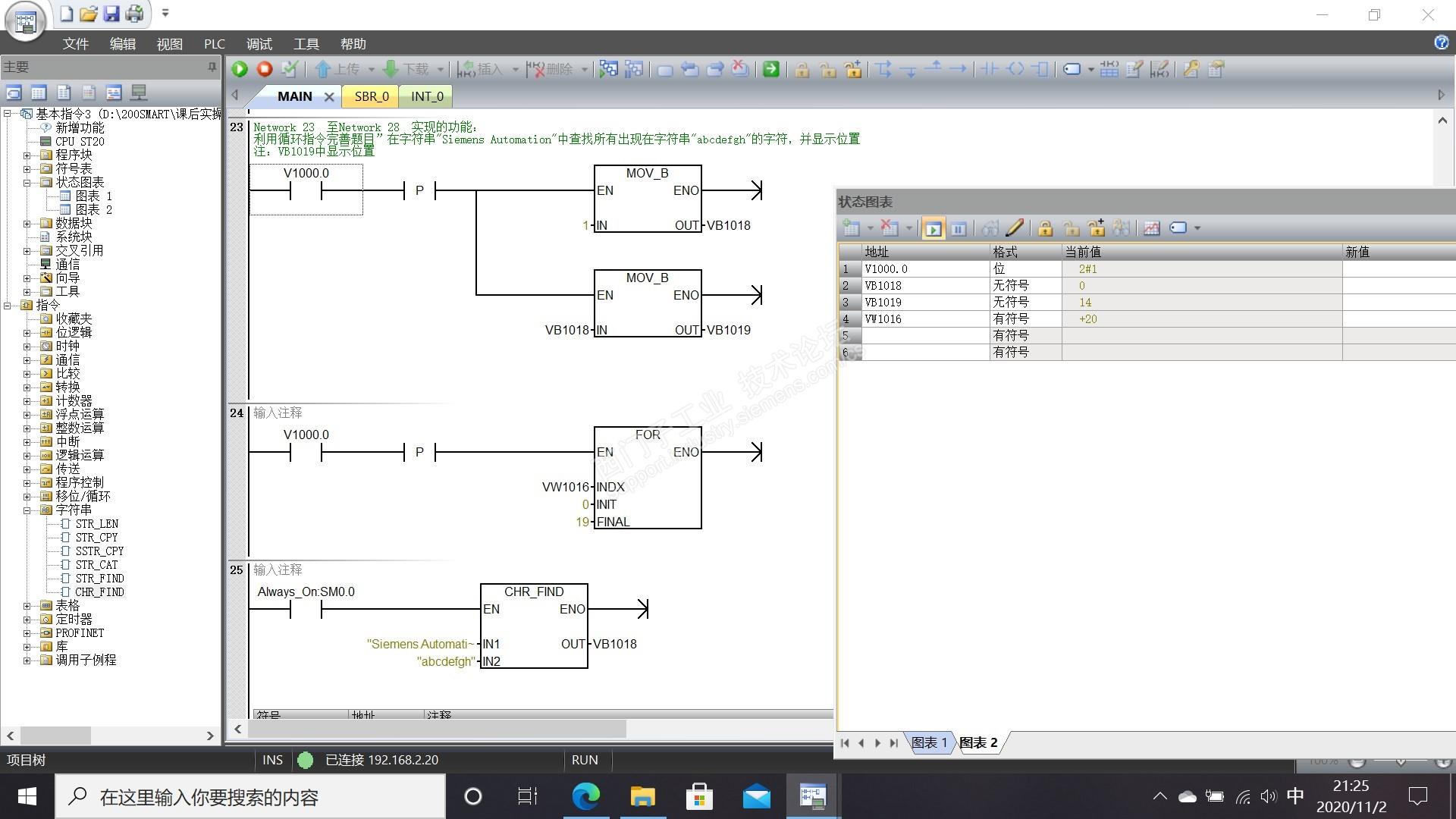This screenshot has width=1456, height=819.
Task: Click the pause chart icon in status chart toolbar
Action: coord(959,227)
